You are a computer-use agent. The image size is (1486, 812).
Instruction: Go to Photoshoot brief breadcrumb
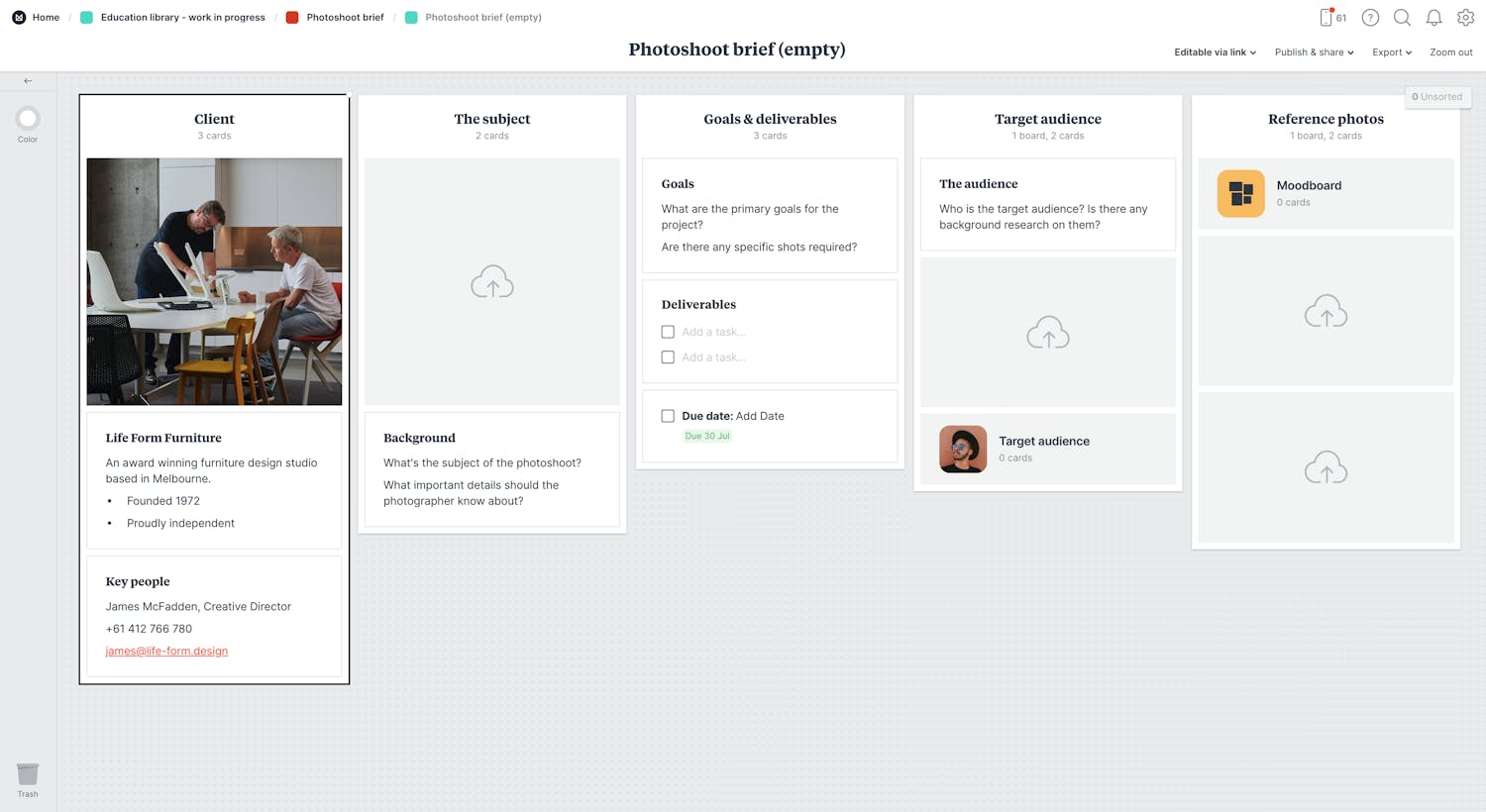(345, 17)
